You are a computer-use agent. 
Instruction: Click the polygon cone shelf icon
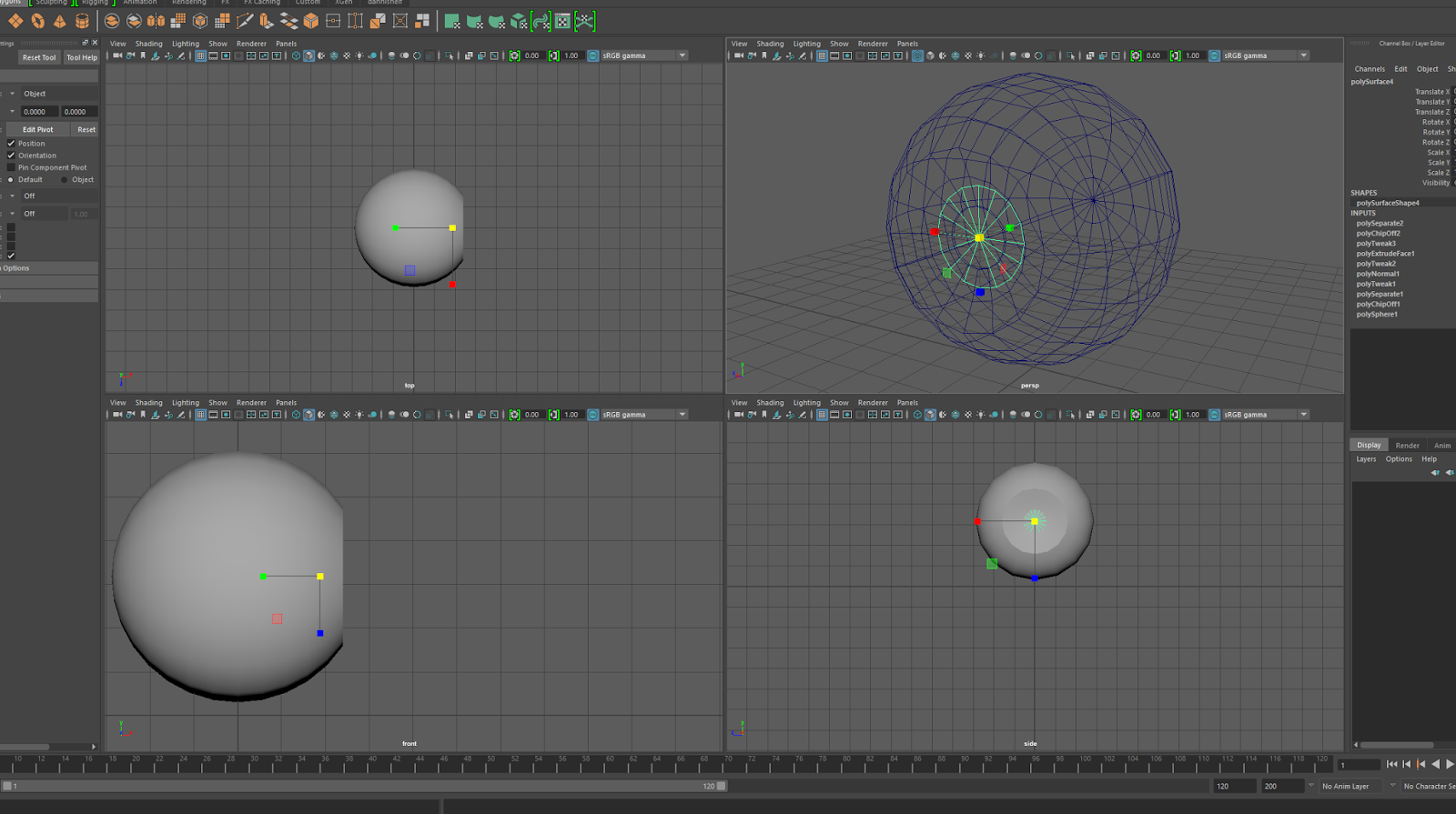[x=59, y=21]
